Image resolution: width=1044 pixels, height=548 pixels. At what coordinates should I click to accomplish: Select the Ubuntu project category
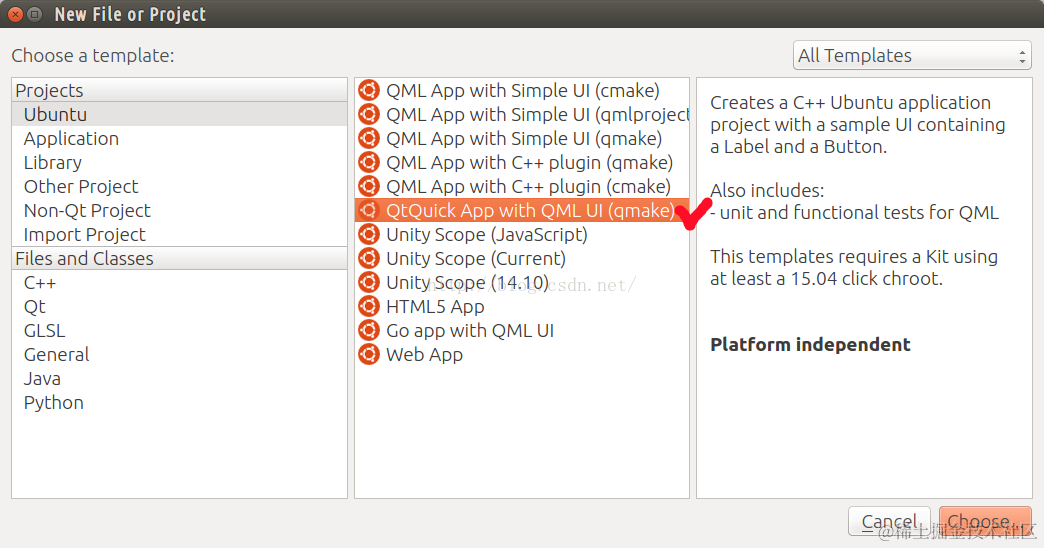pos(180,115)
